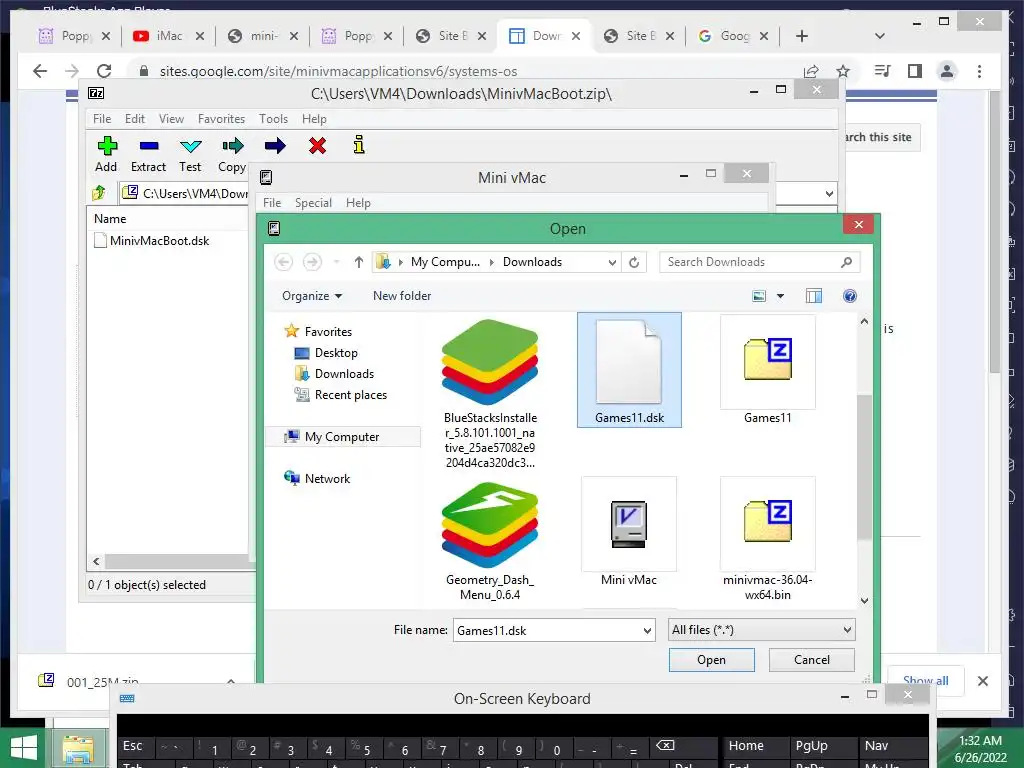
Task: Reload the Chrome page
Action: click(x=104, y=71)
